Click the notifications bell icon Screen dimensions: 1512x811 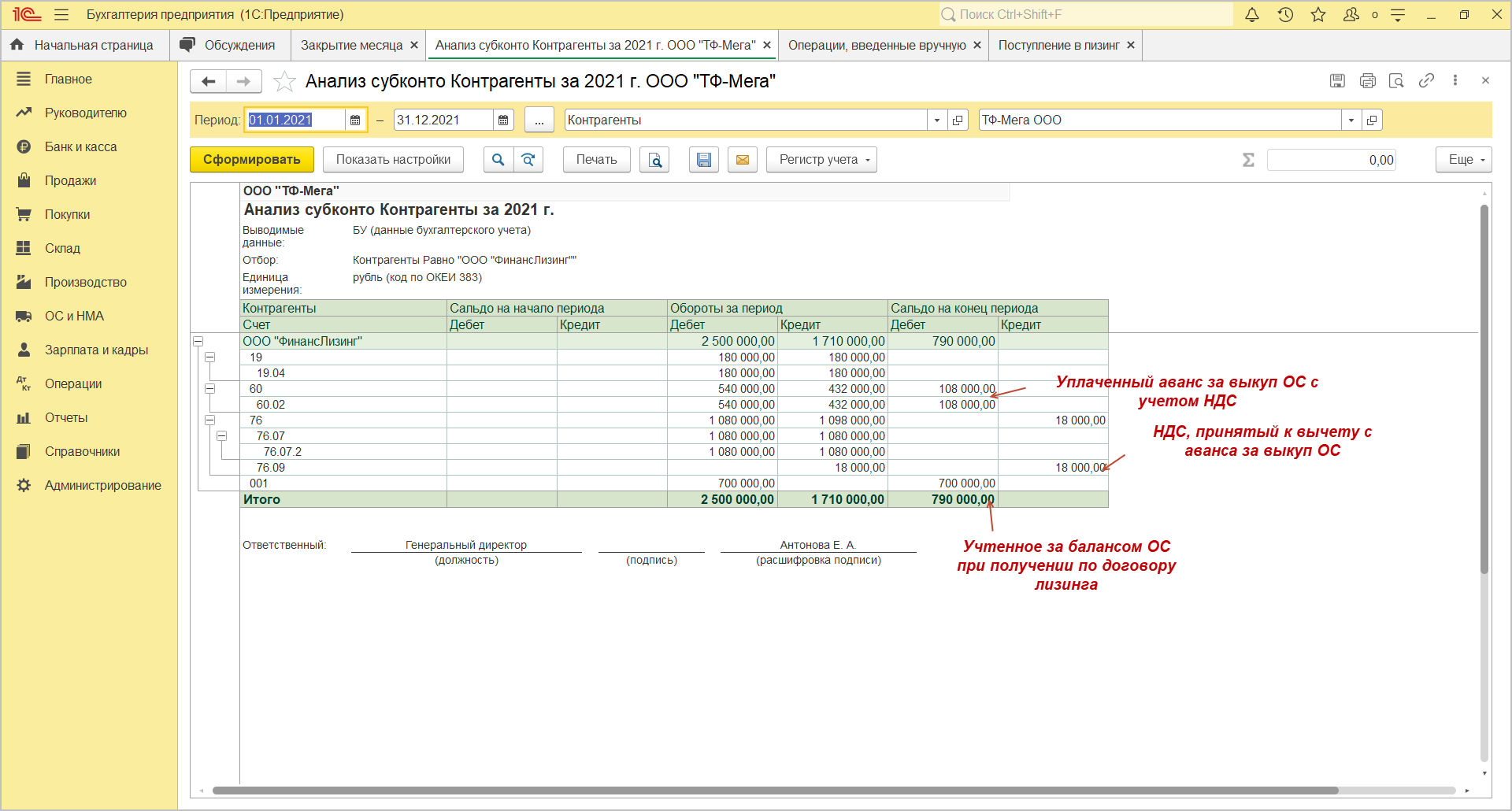point(1251,15)
